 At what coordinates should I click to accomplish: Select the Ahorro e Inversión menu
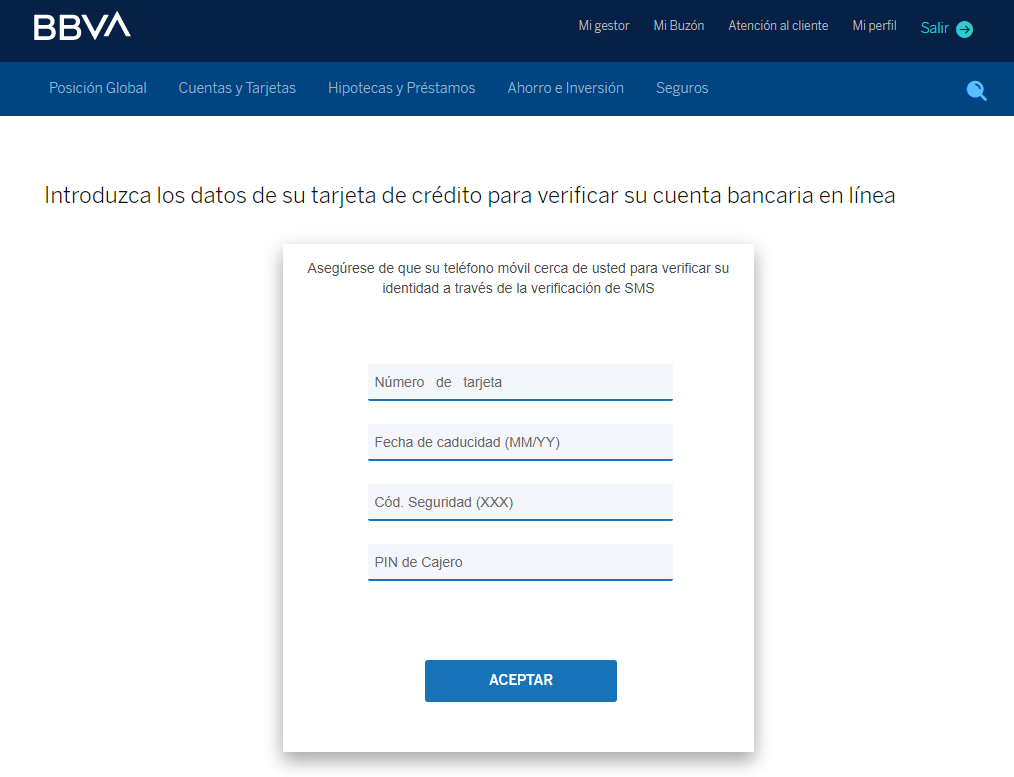coord(565,88)
